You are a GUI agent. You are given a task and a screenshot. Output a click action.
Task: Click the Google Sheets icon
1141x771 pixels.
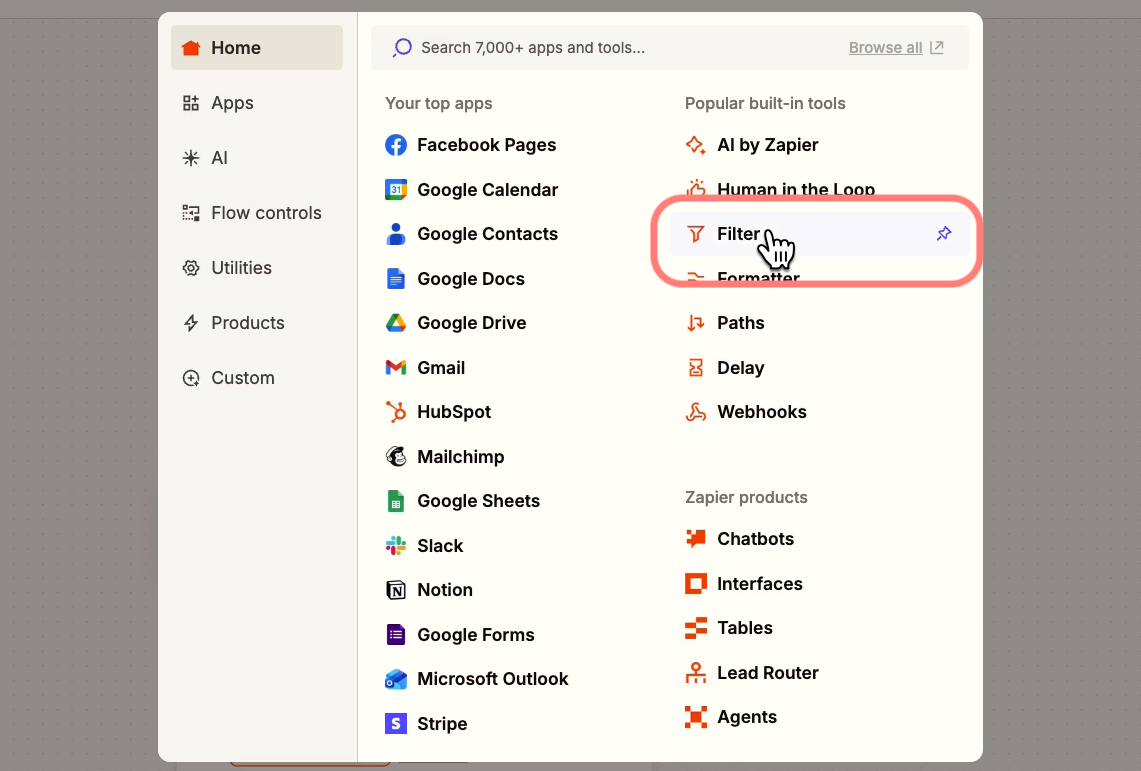point(396,501)
